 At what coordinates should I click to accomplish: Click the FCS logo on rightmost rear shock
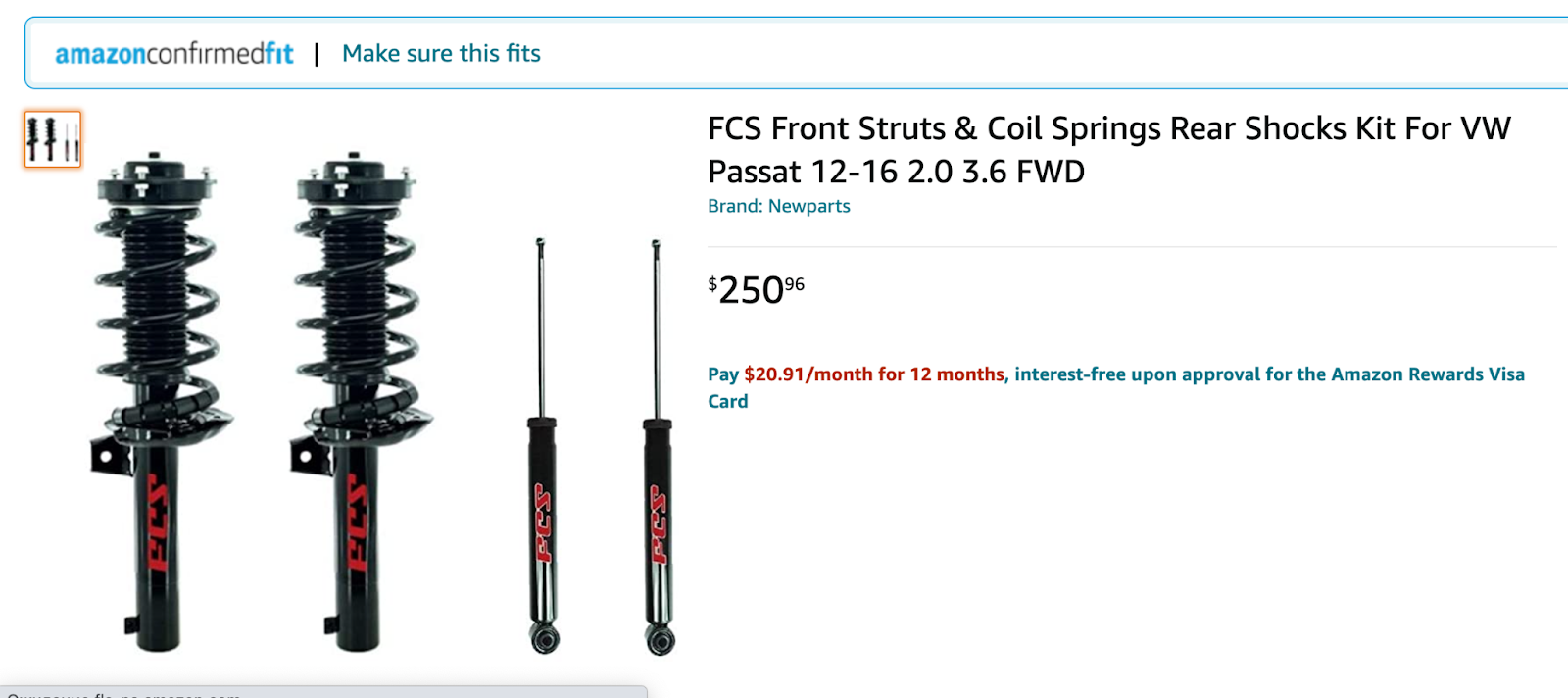click(658, 524)
